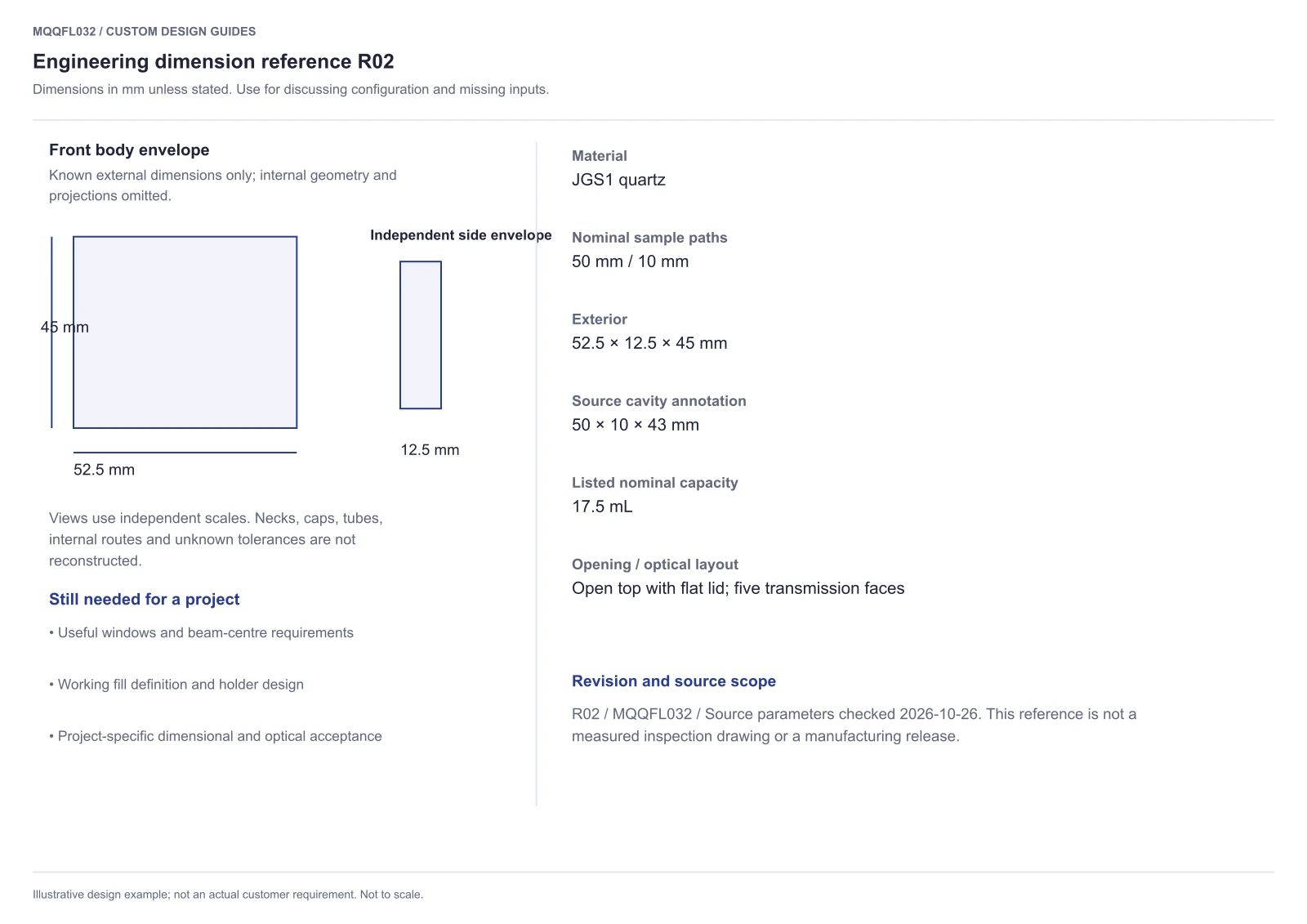This screenshot has height=924, width=1307.
Task: Click bullet 'Working fill definition and holder design'
Action: (x=176, y=685)
